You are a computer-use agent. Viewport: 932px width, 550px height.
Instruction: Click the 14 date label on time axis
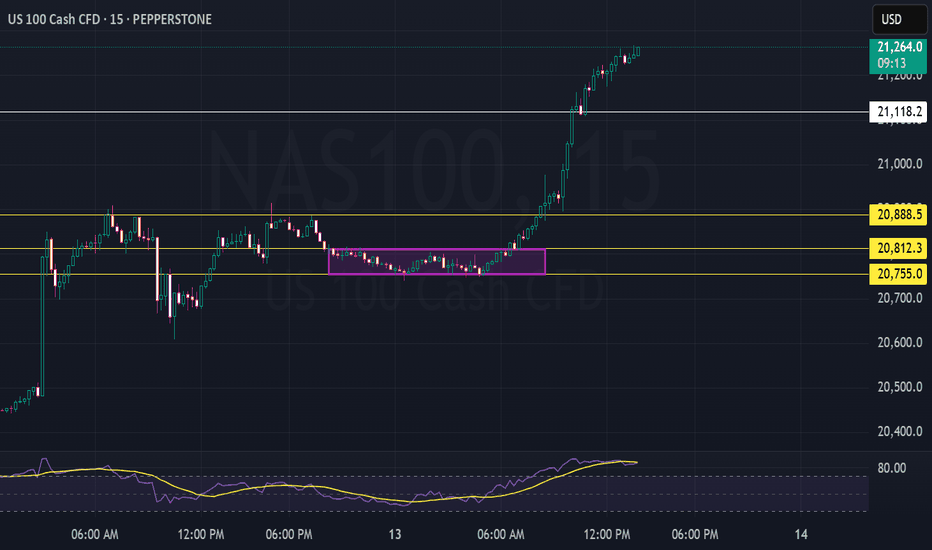[x=801, y=535]
